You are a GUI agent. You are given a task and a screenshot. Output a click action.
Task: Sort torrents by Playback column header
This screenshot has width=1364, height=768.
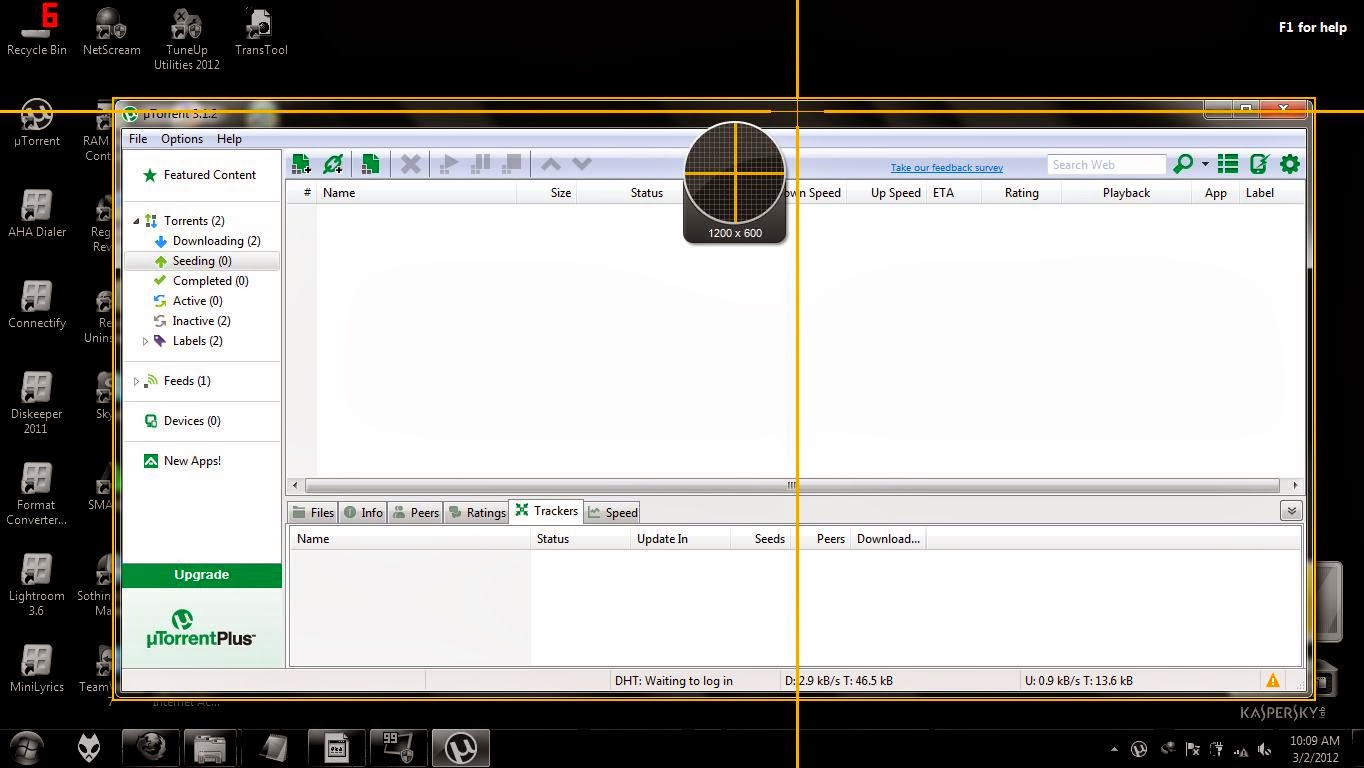(1126, 193)
